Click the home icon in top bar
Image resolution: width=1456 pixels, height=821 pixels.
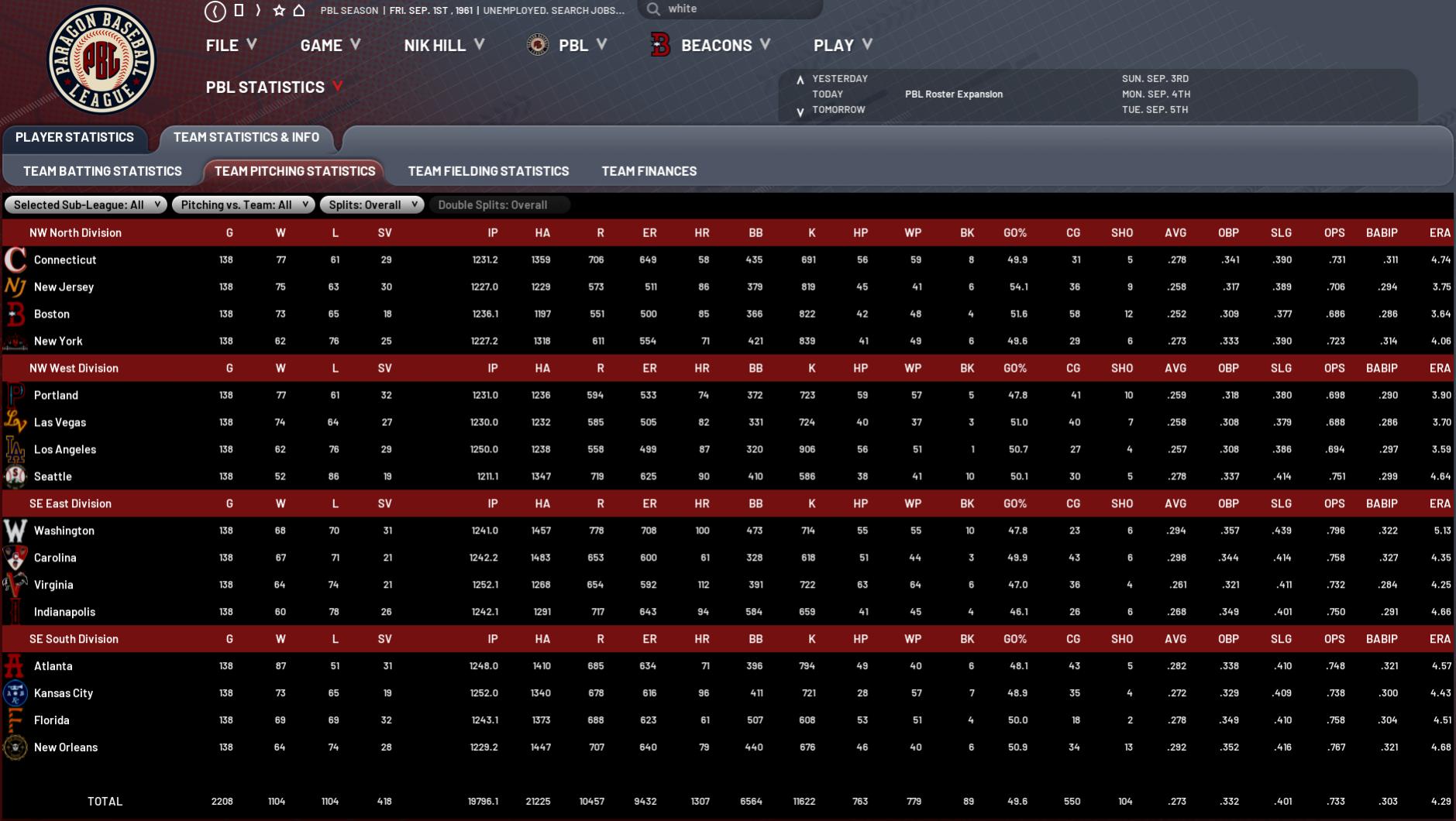(299, 11)
